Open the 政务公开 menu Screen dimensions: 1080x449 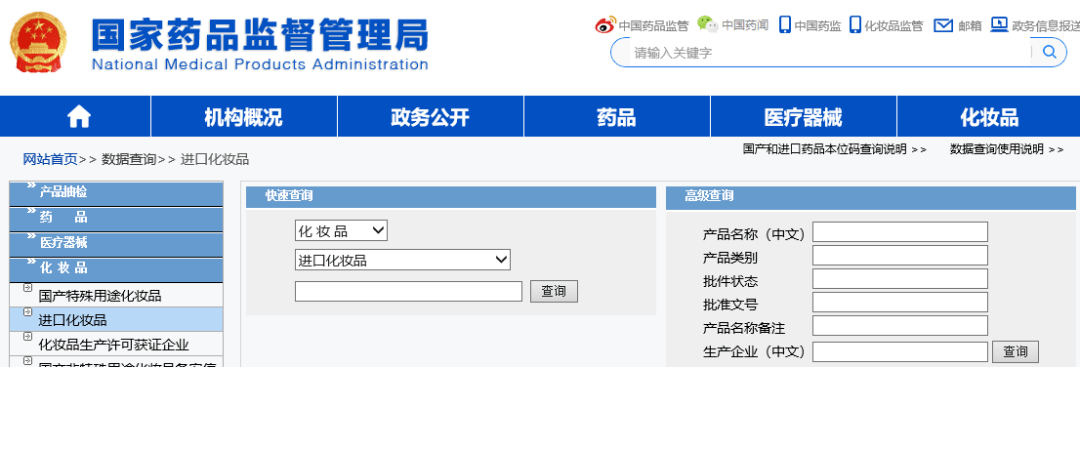430,117
